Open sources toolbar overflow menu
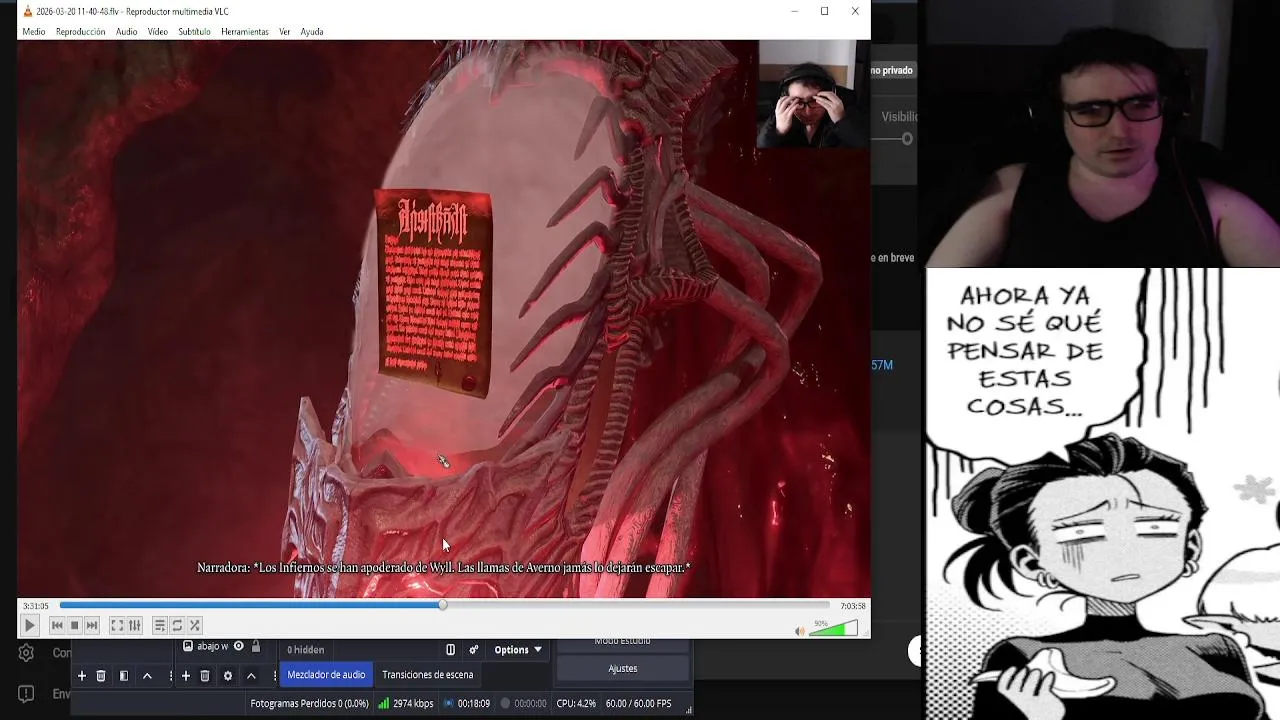 (x=275, y=676)
